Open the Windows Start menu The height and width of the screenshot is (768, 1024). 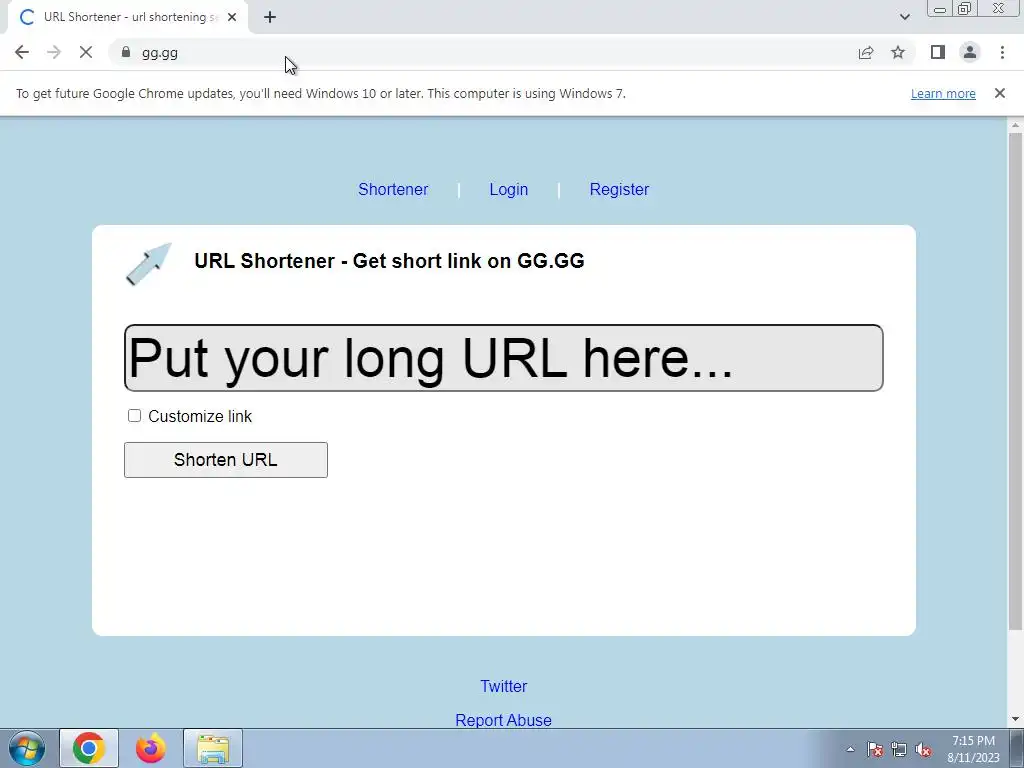[x=26, y=748]
